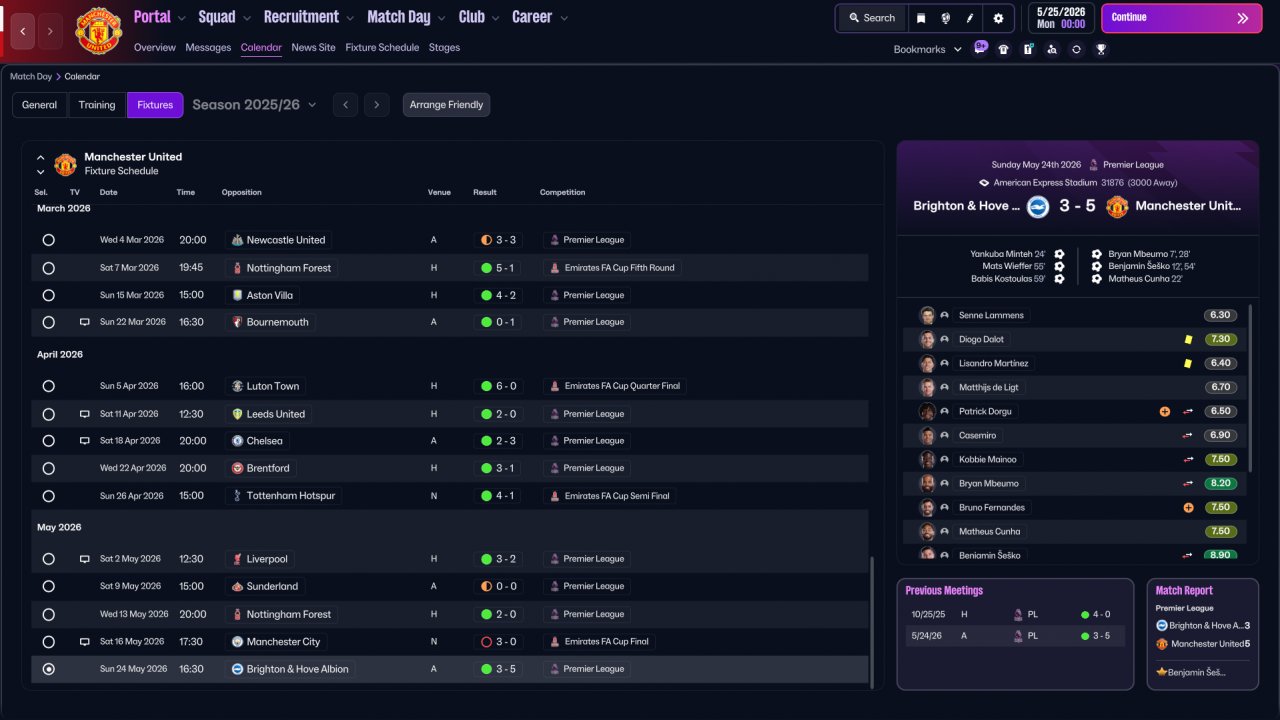Viewport: 1280px width, 720px height.
Task: Click the circular arrows shortcut icon in bookmarks bar
Action: tap(1076, 49)
